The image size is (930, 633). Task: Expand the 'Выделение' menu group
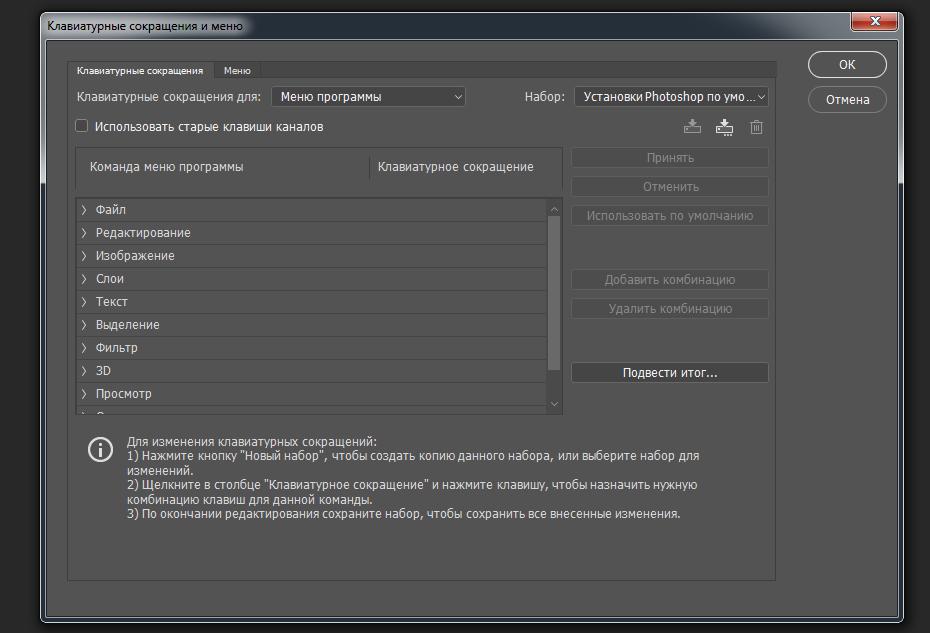84,325
